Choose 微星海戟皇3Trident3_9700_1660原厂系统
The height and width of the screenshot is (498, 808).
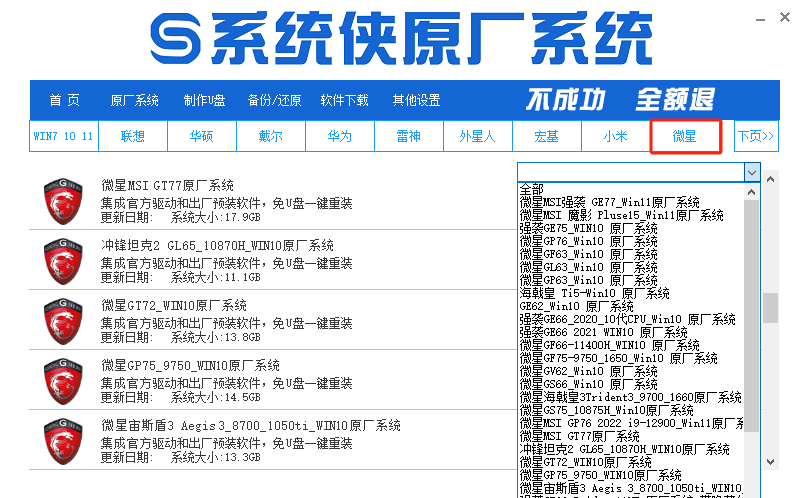[x=631, y=397]
